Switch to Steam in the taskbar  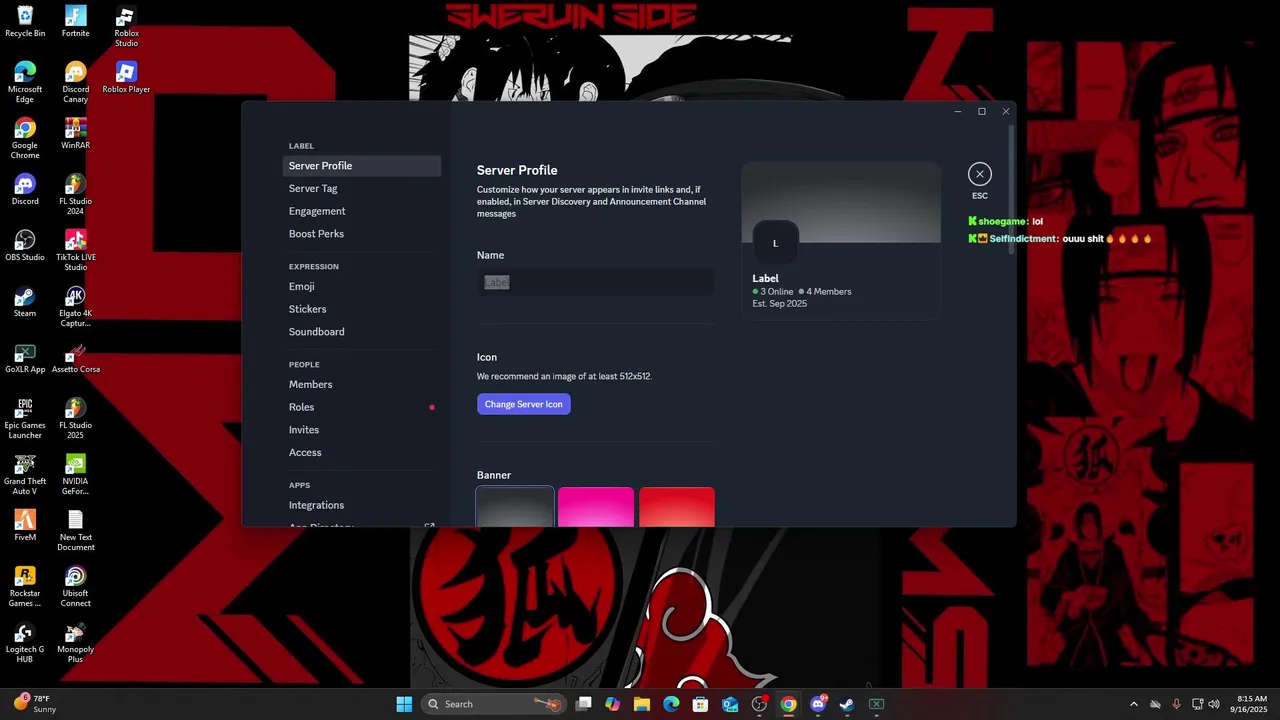click(847, 704)
